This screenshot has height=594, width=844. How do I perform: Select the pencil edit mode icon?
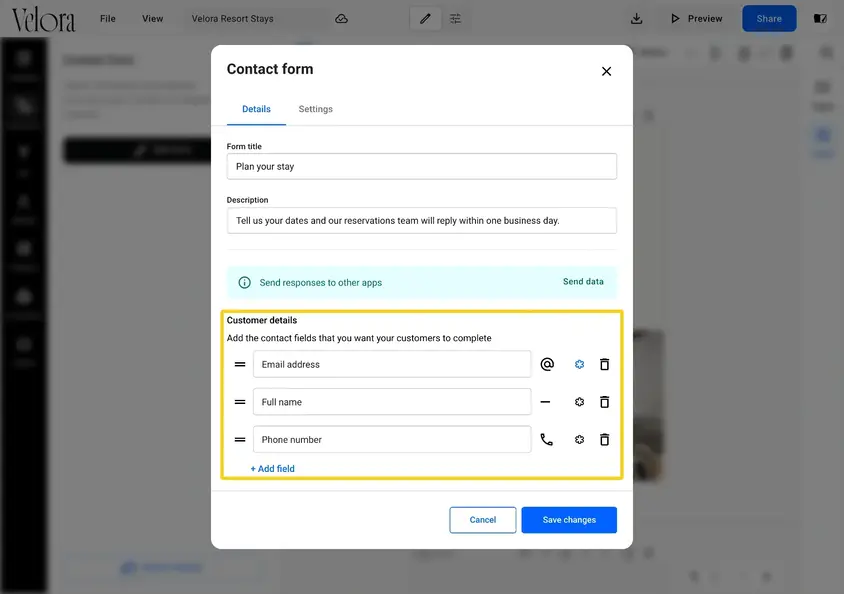tap(425, 19)
